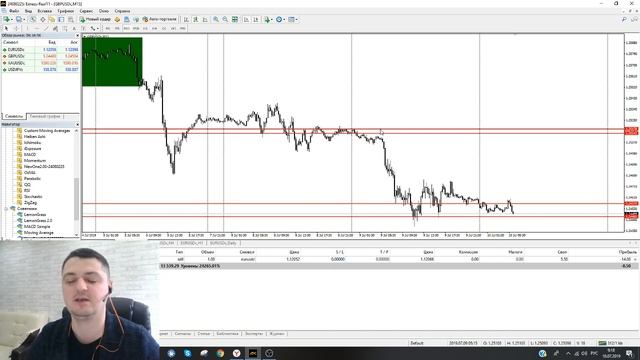Click the Новый ордер button
Screen dimensions: 640x360
click(95, 19)
